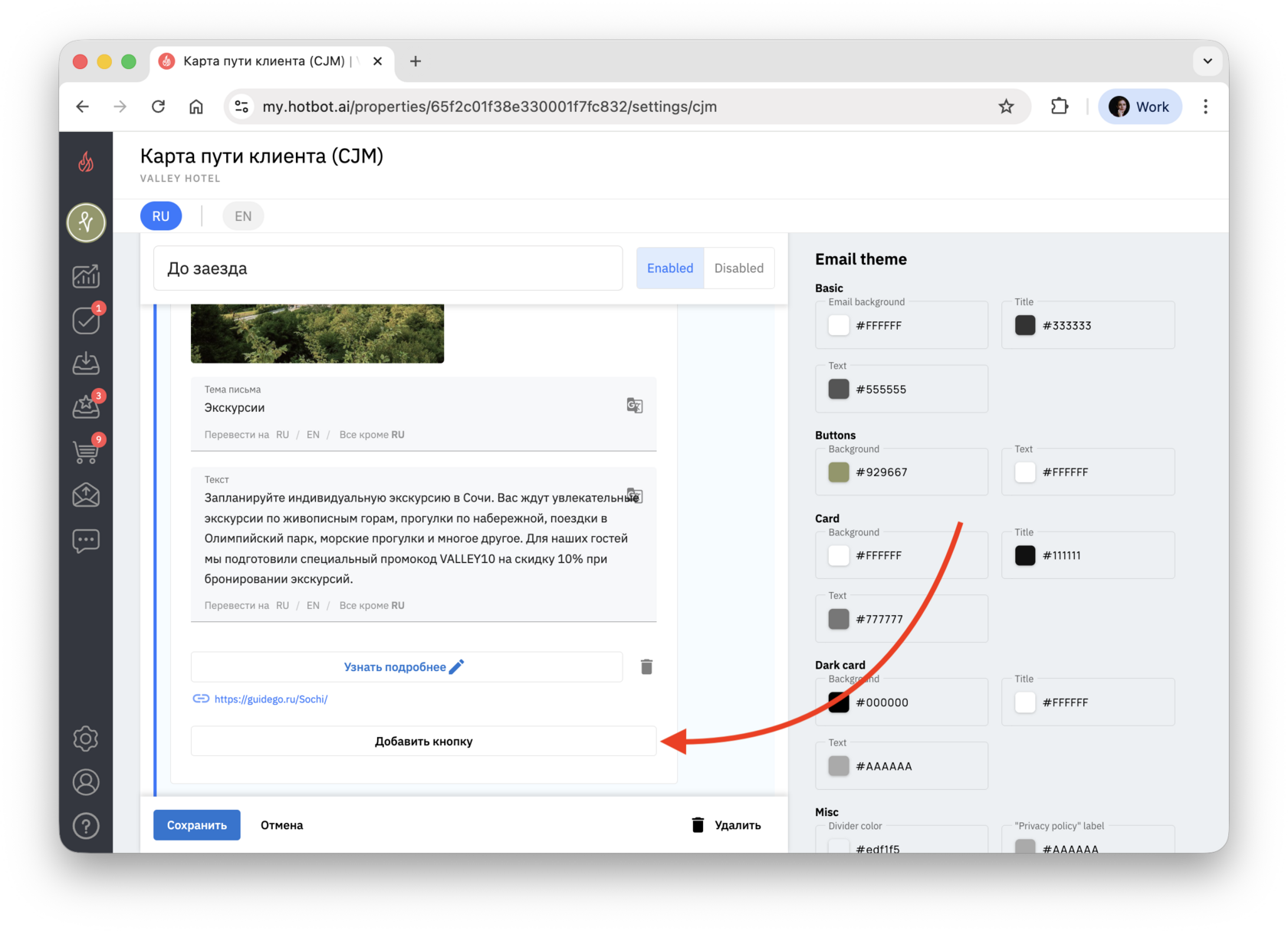Set the step status to Enabled
Screen dimensions: 1288x931
pos(670,268)
